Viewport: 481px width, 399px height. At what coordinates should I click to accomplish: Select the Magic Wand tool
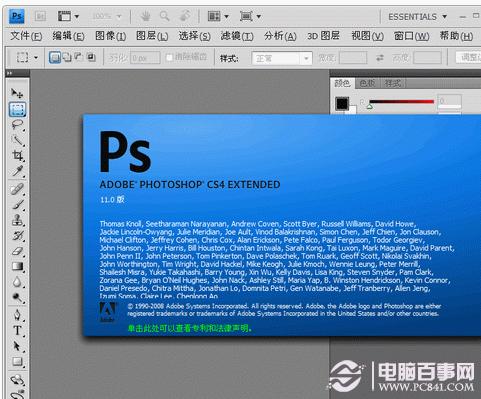[17, 140]
